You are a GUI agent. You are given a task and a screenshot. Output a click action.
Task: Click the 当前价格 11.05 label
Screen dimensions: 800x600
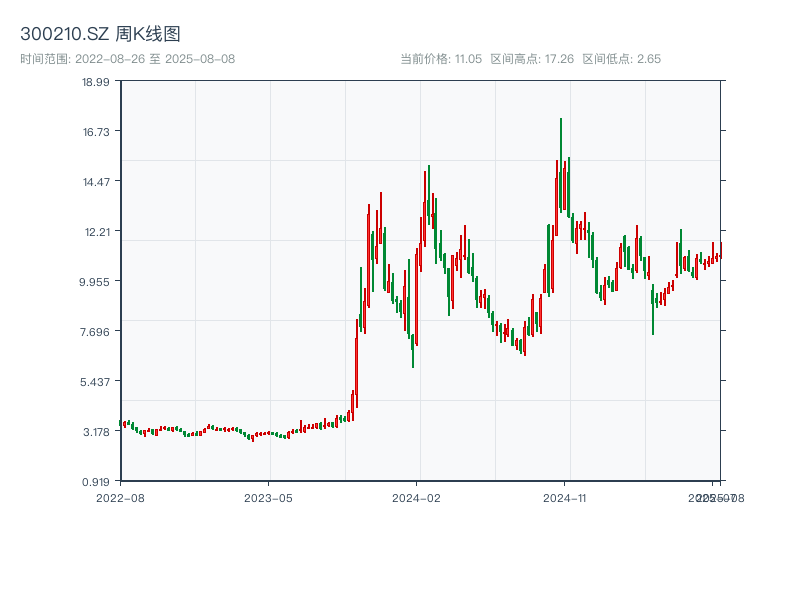tap(440, 57)
